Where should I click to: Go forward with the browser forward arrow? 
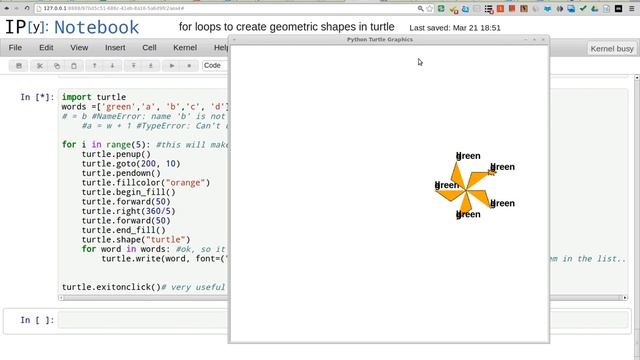click(17, 8)
